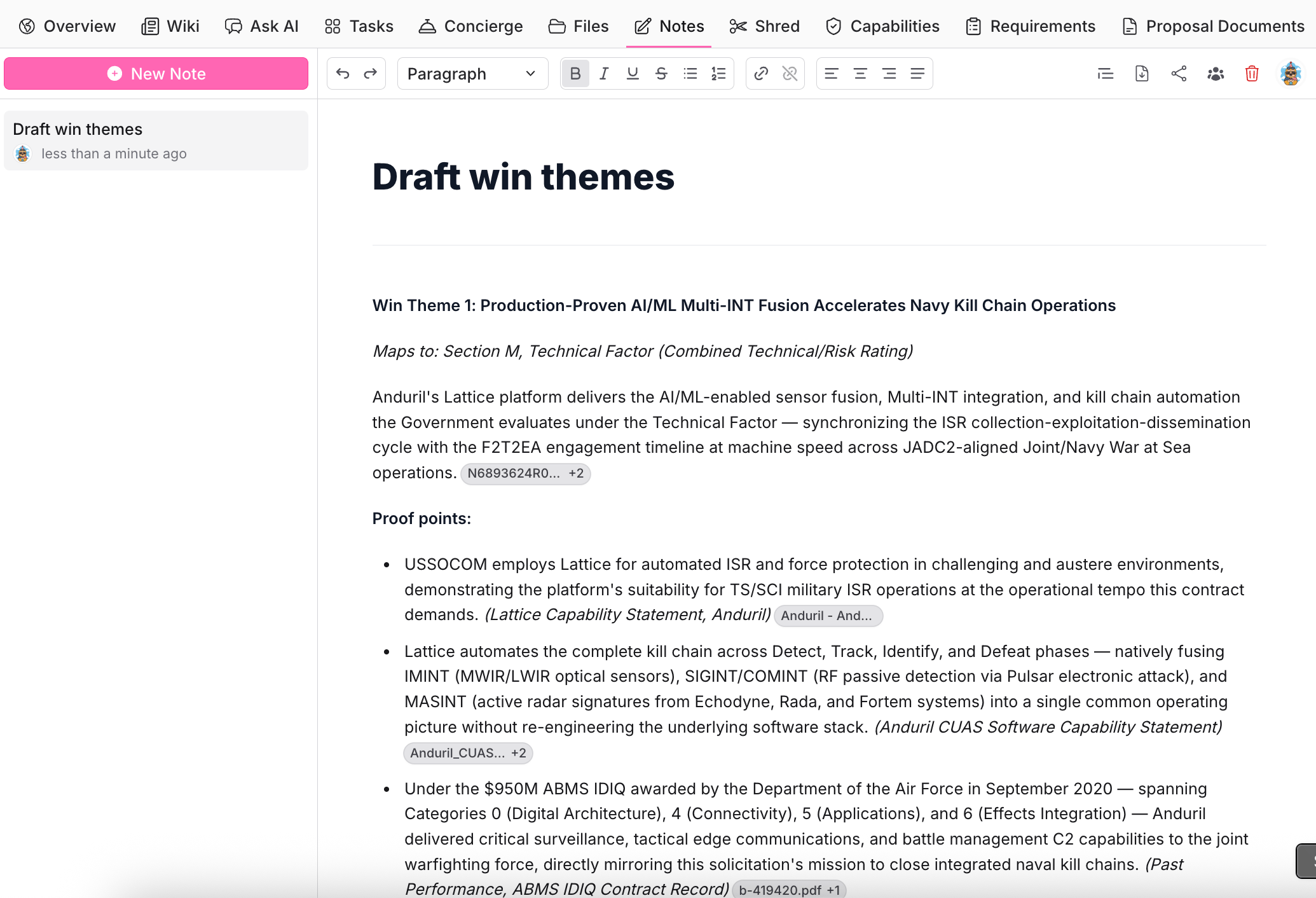Insert a link with the chain icon
1316x898 pixels.
pos(760,74)
